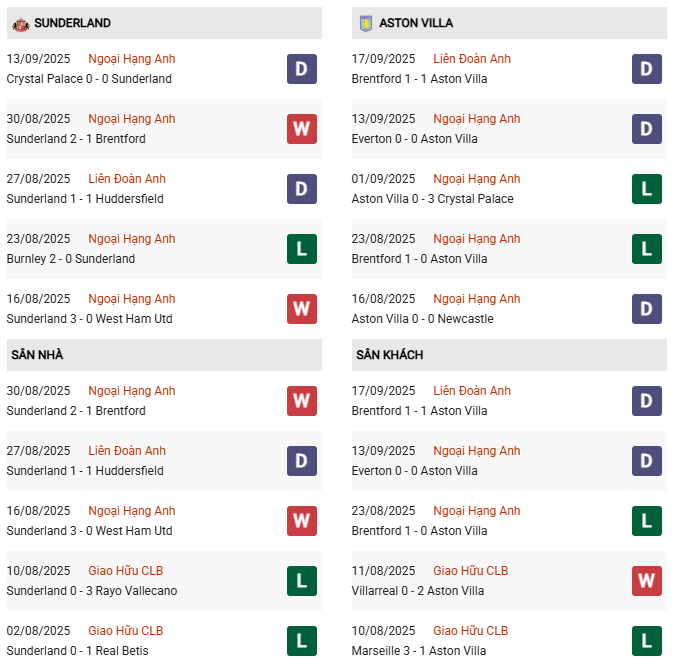Click the W badge for Villarreal 0-2 Aston Villa
This screenshot has width=675, height=671.
(647, 581)
